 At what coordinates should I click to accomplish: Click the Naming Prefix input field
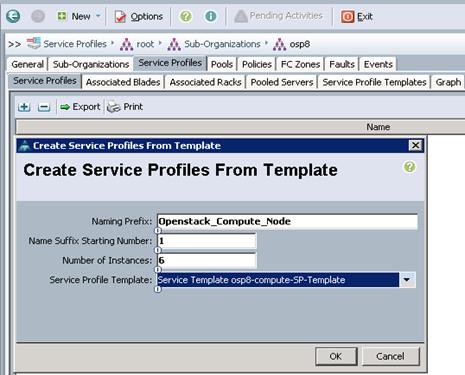(287, 221)
